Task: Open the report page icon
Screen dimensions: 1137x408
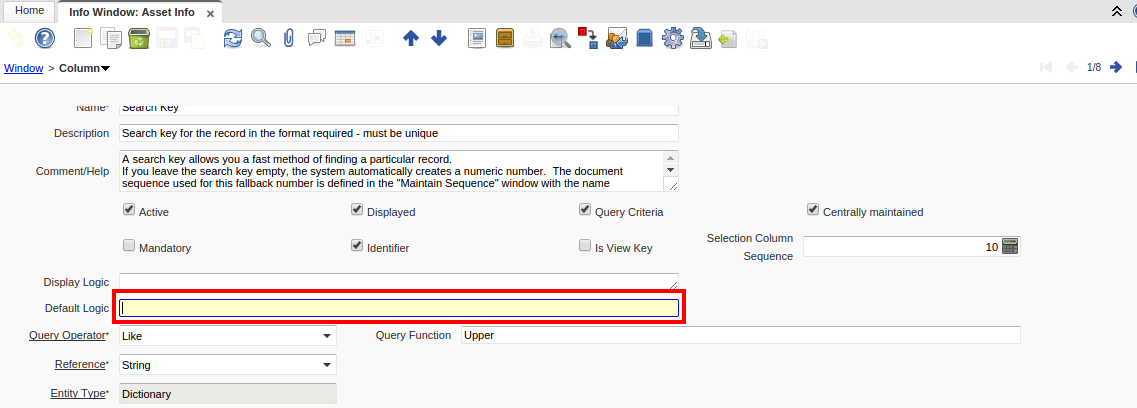Action: pos(476,38)
